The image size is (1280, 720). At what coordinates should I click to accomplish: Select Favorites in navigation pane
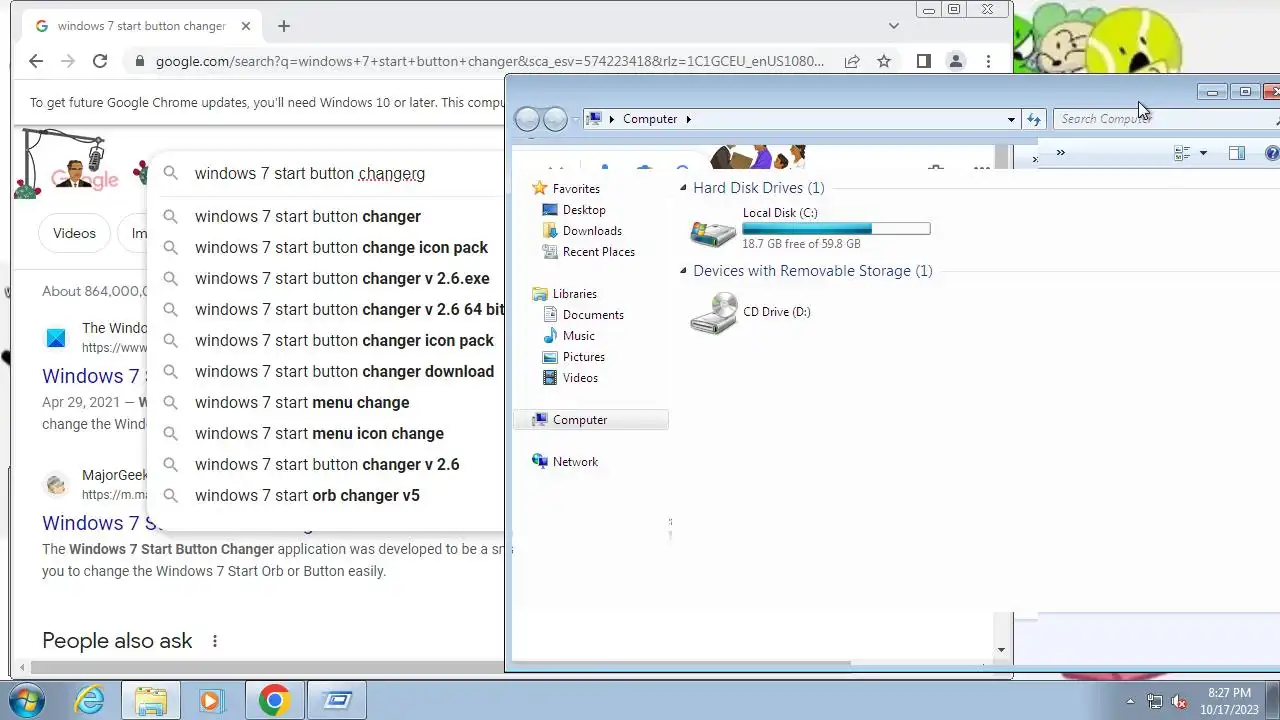coord(576,188)
